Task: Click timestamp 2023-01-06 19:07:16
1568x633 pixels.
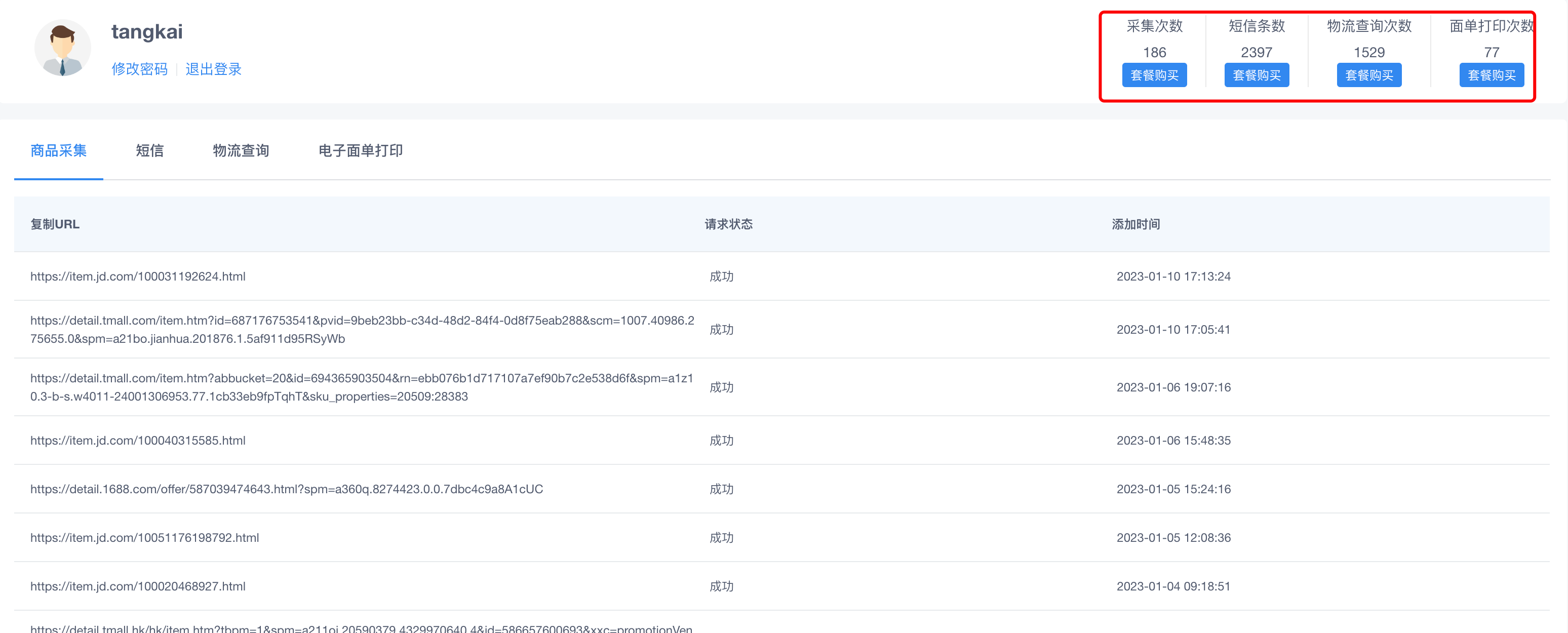Action: [1173, 387]
